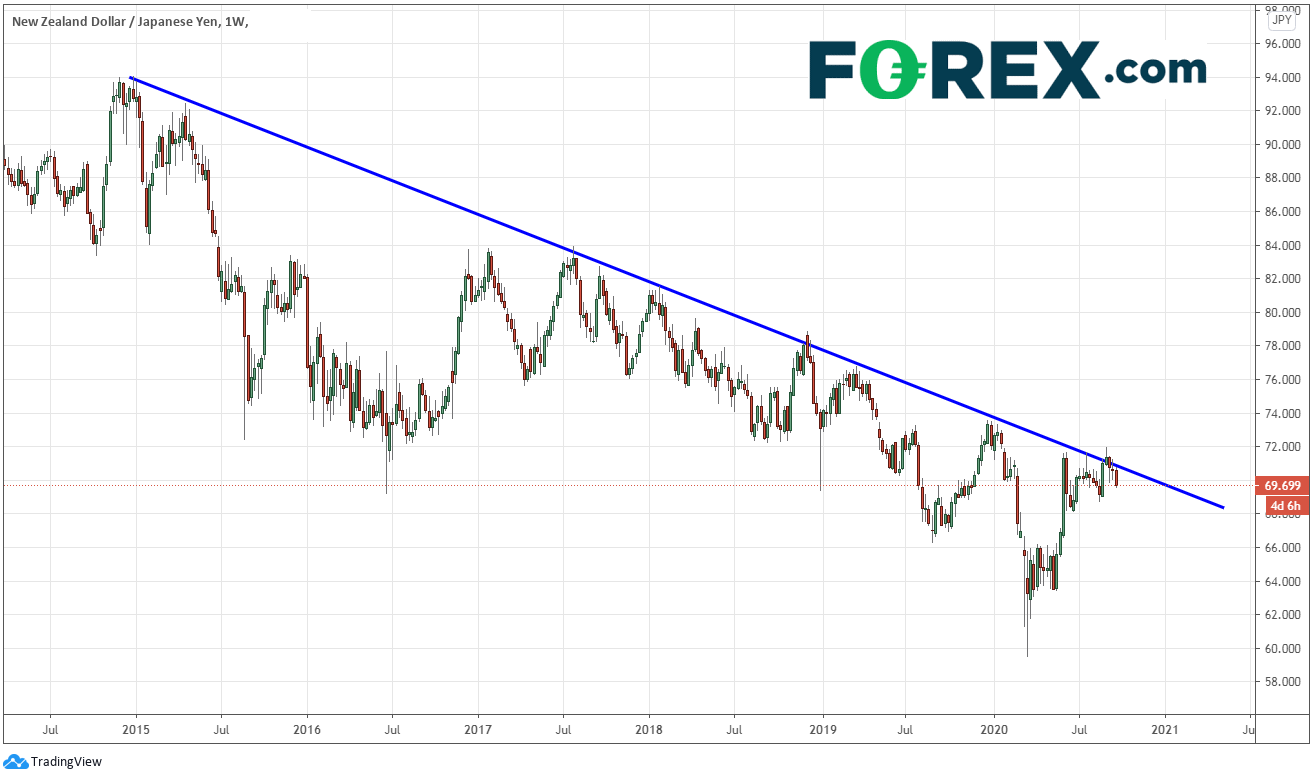Click the JPY currency label on price axis
Screen dimensions: 1316x780
[1281, 20]
